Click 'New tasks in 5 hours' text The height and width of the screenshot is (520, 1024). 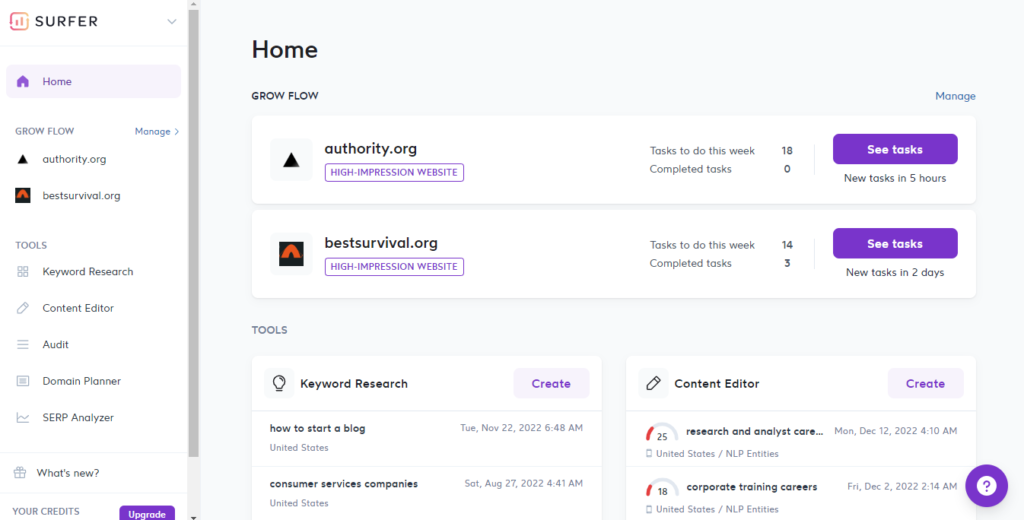pos(895,178)
